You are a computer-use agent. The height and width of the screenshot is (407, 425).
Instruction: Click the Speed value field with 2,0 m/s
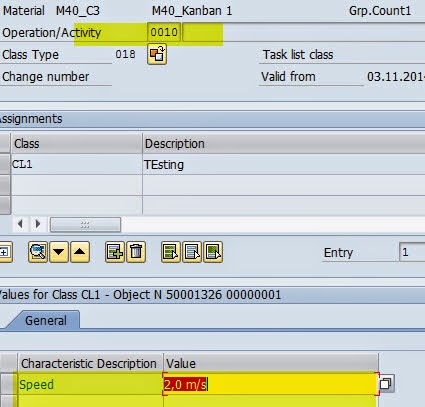pos(271,384)
